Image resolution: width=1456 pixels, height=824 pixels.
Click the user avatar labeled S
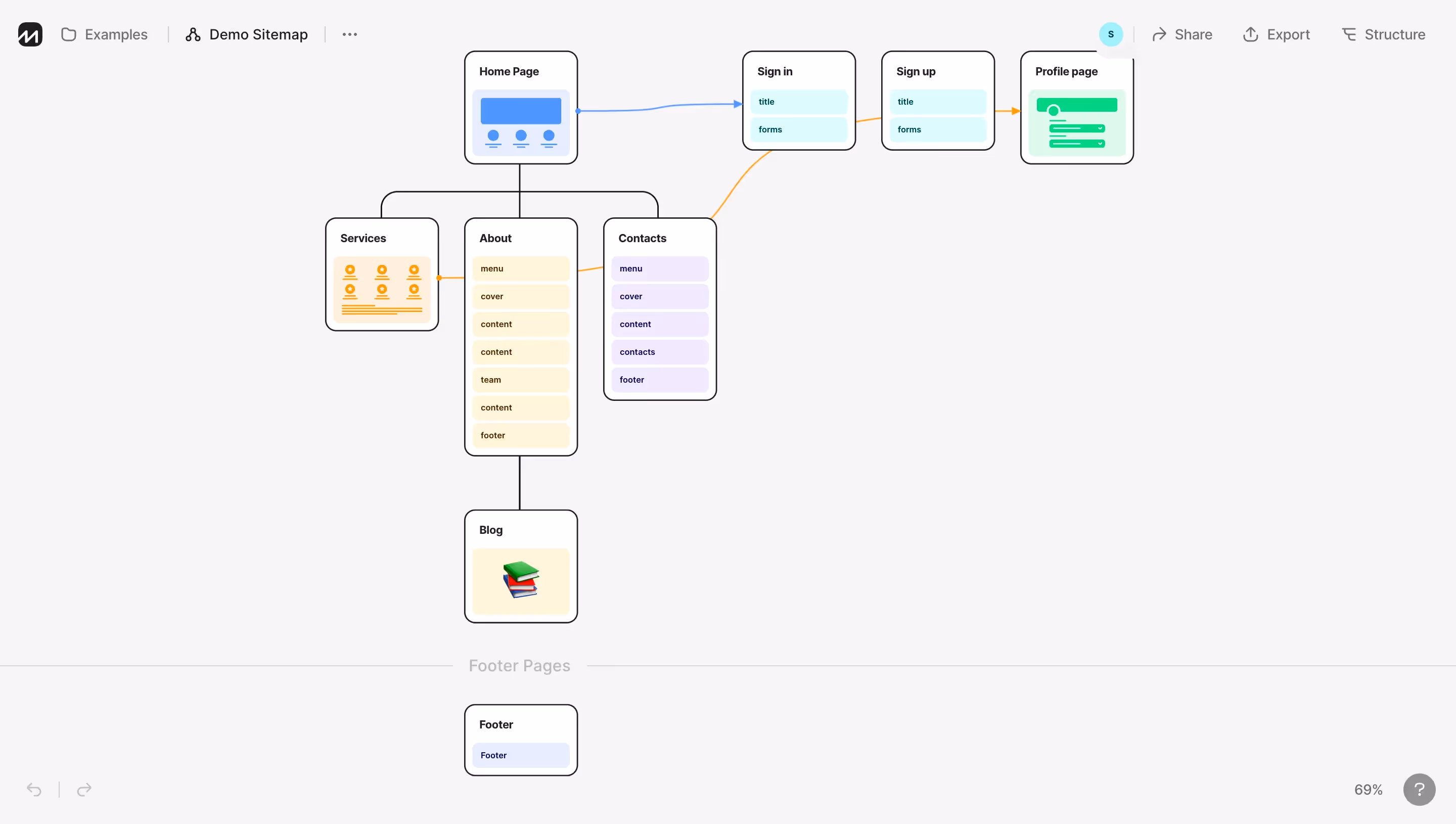pyautogui.click(x=1110, y=34)
